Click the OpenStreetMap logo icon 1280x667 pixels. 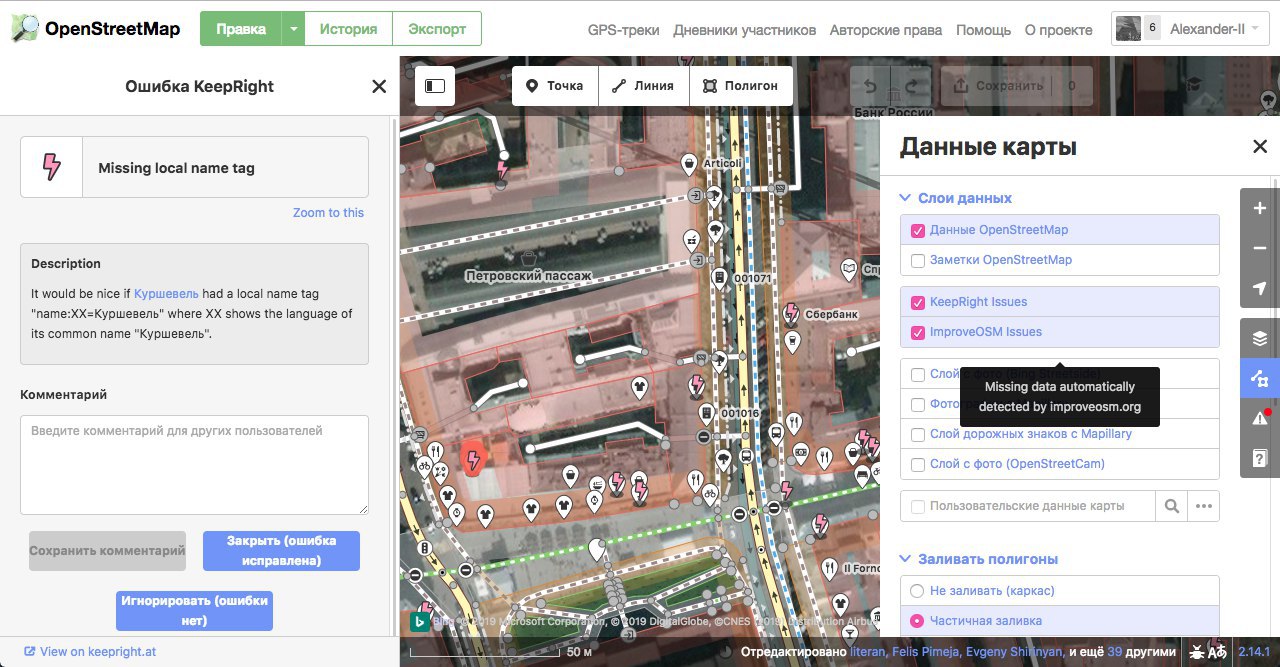pyautogui.click(x=24, y=28)
